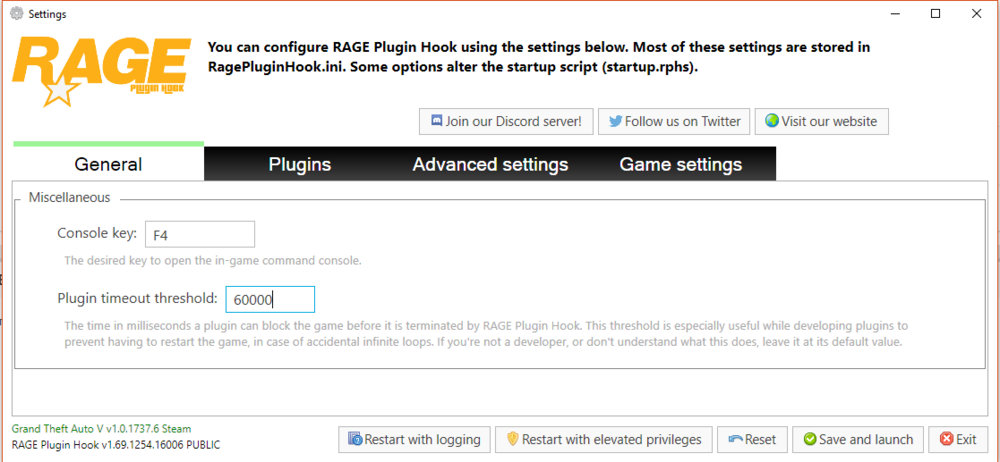Click the shield icon for elevated privileges

click(512, 439)
